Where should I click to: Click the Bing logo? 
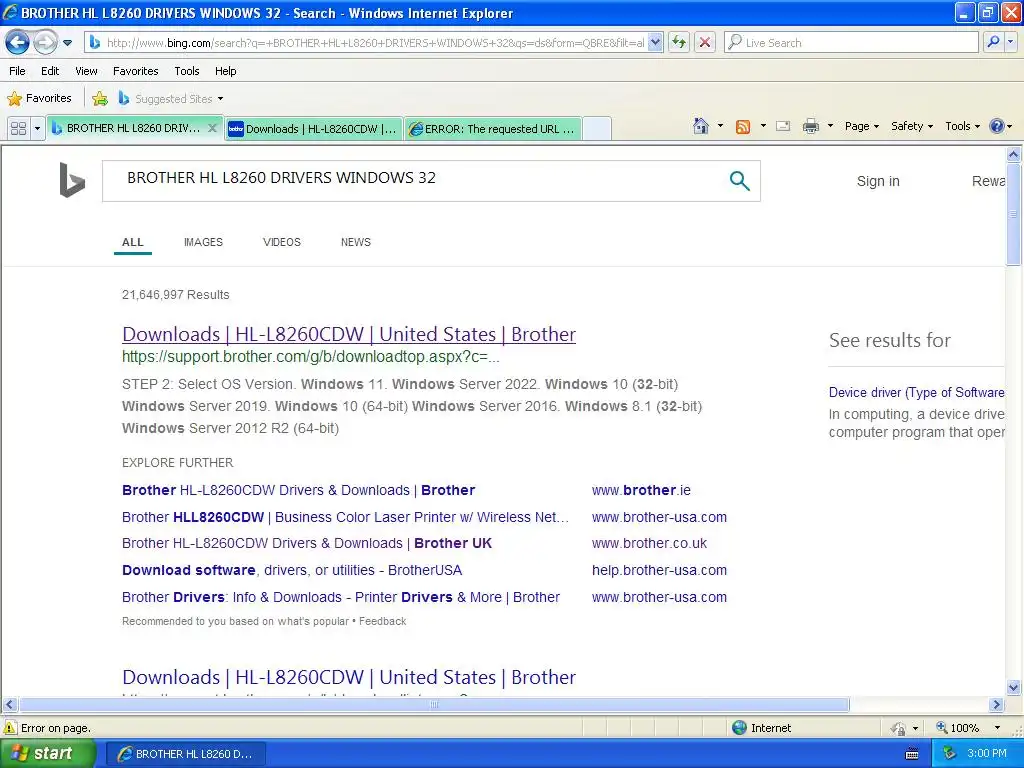coord(72,180)
